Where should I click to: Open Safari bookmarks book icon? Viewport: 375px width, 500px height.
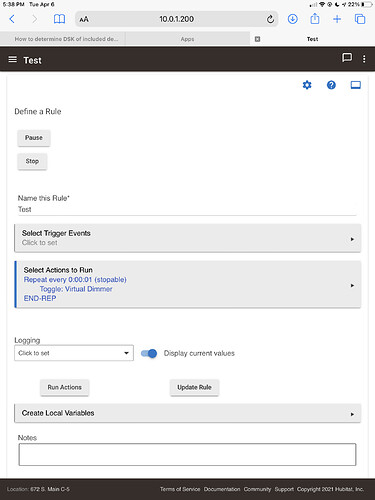tap(59, 19)
